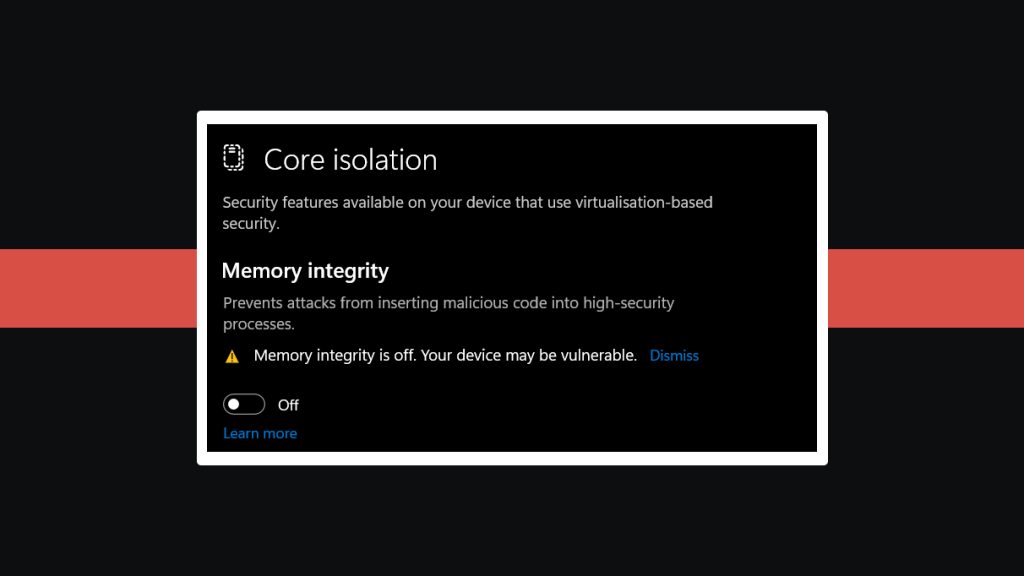
Task: Click the vulnerability alert warning icon
Action: pyautogui.click(x=232, y=355)
